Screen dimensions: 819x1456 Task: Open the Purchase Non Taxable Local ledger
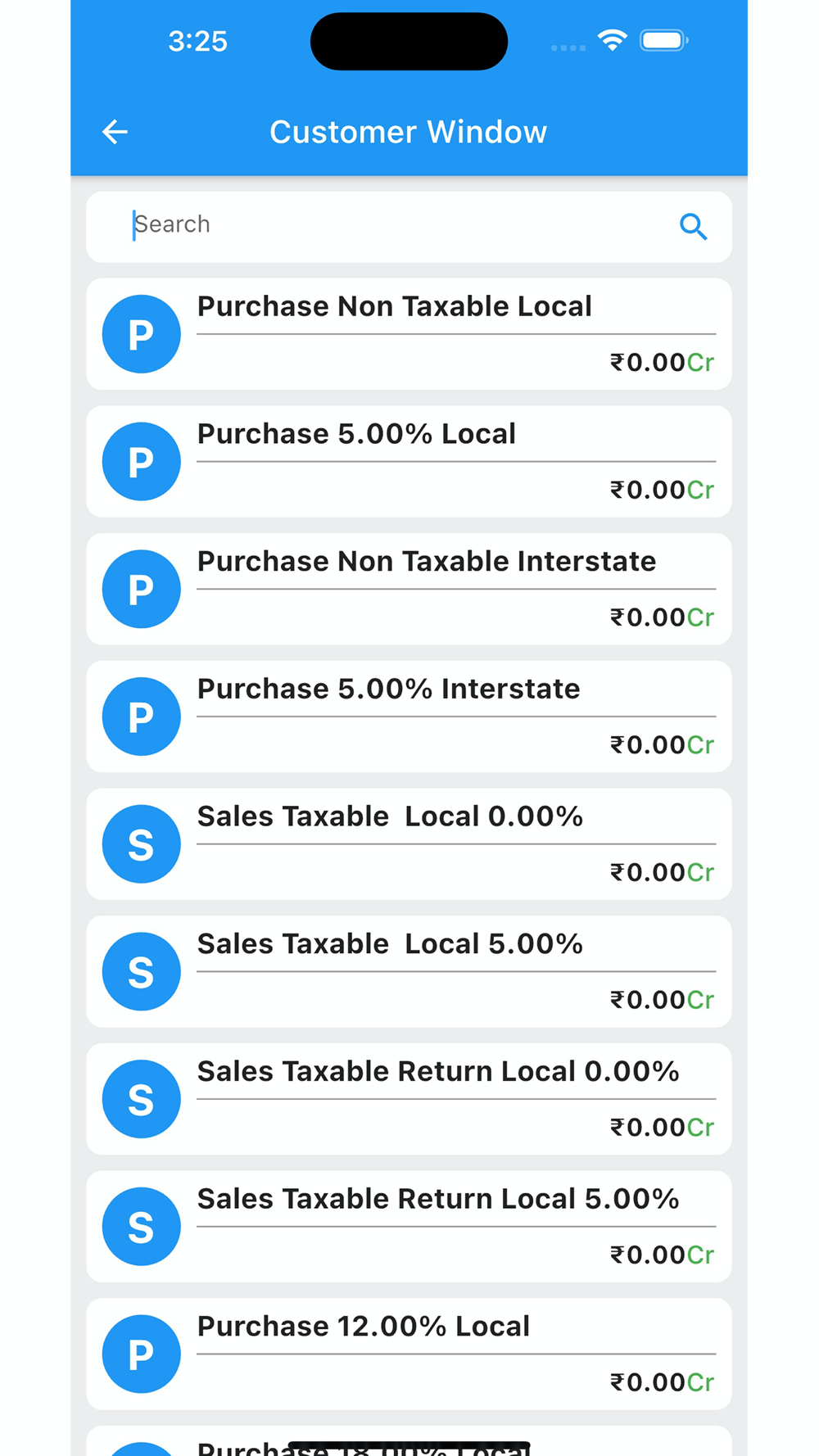394,307
